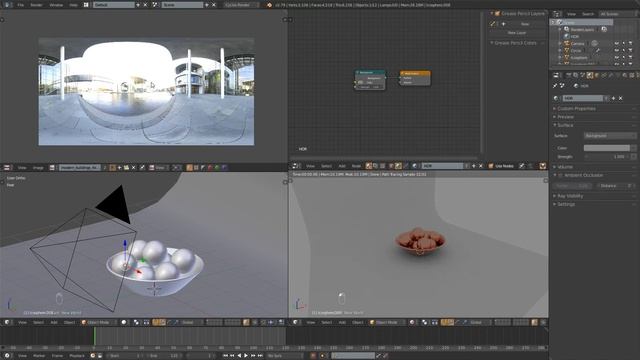The image size is (640, 360).
Task: Expand the Custom Properties panel
Action: click(576, 109)
